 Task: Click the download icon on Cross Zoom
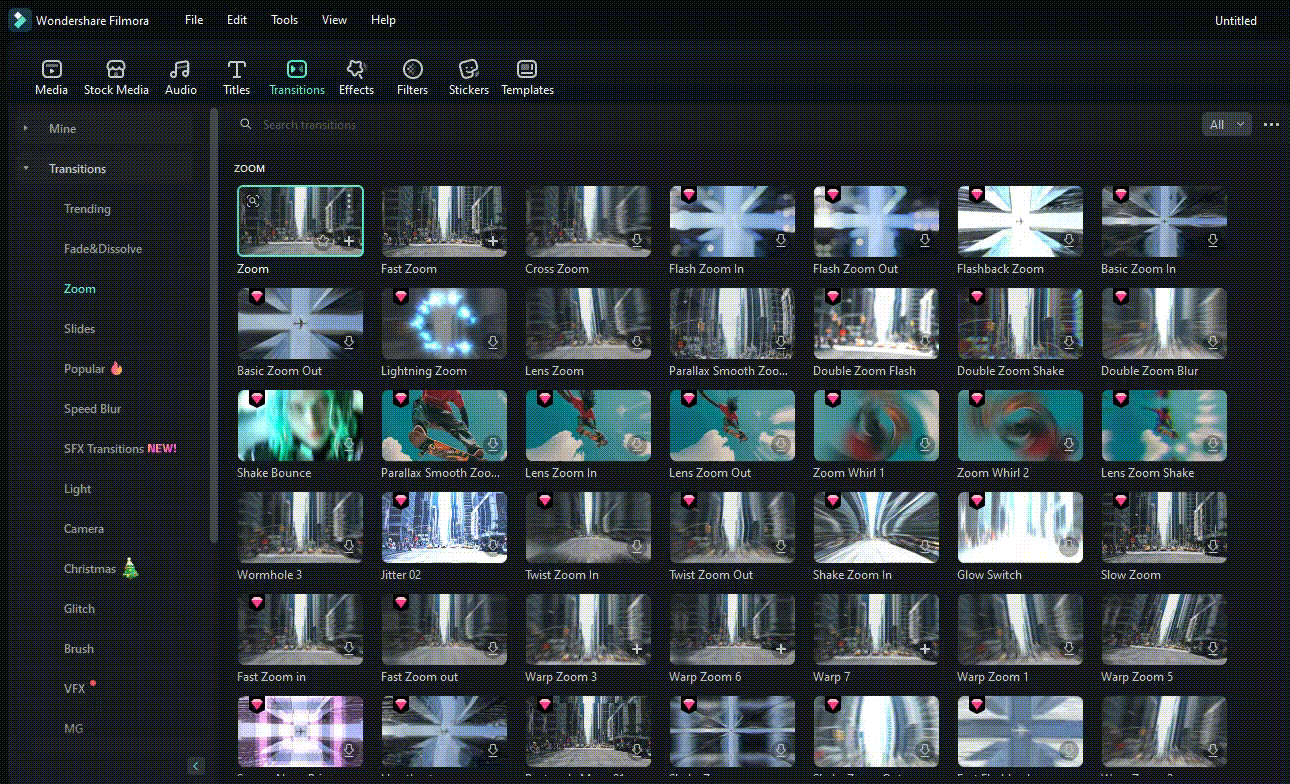pyautogui.click(x=637, y=241)
